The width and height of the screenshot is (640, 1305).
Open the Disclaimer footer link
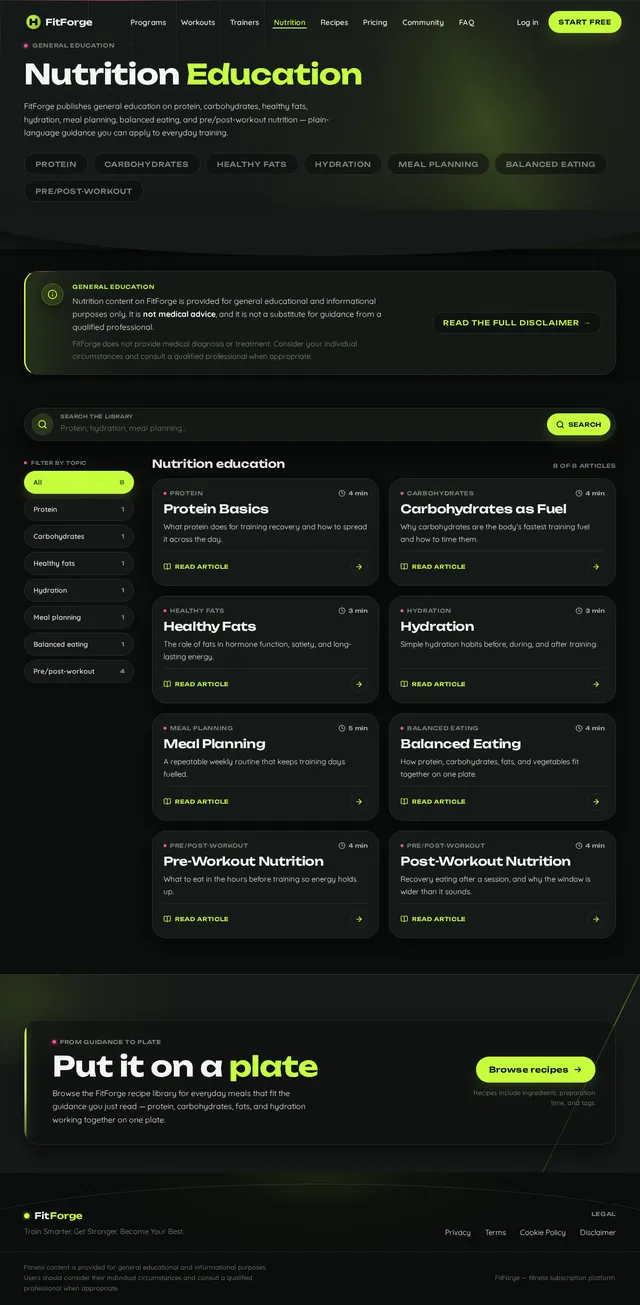click(x=598, y=1233)
